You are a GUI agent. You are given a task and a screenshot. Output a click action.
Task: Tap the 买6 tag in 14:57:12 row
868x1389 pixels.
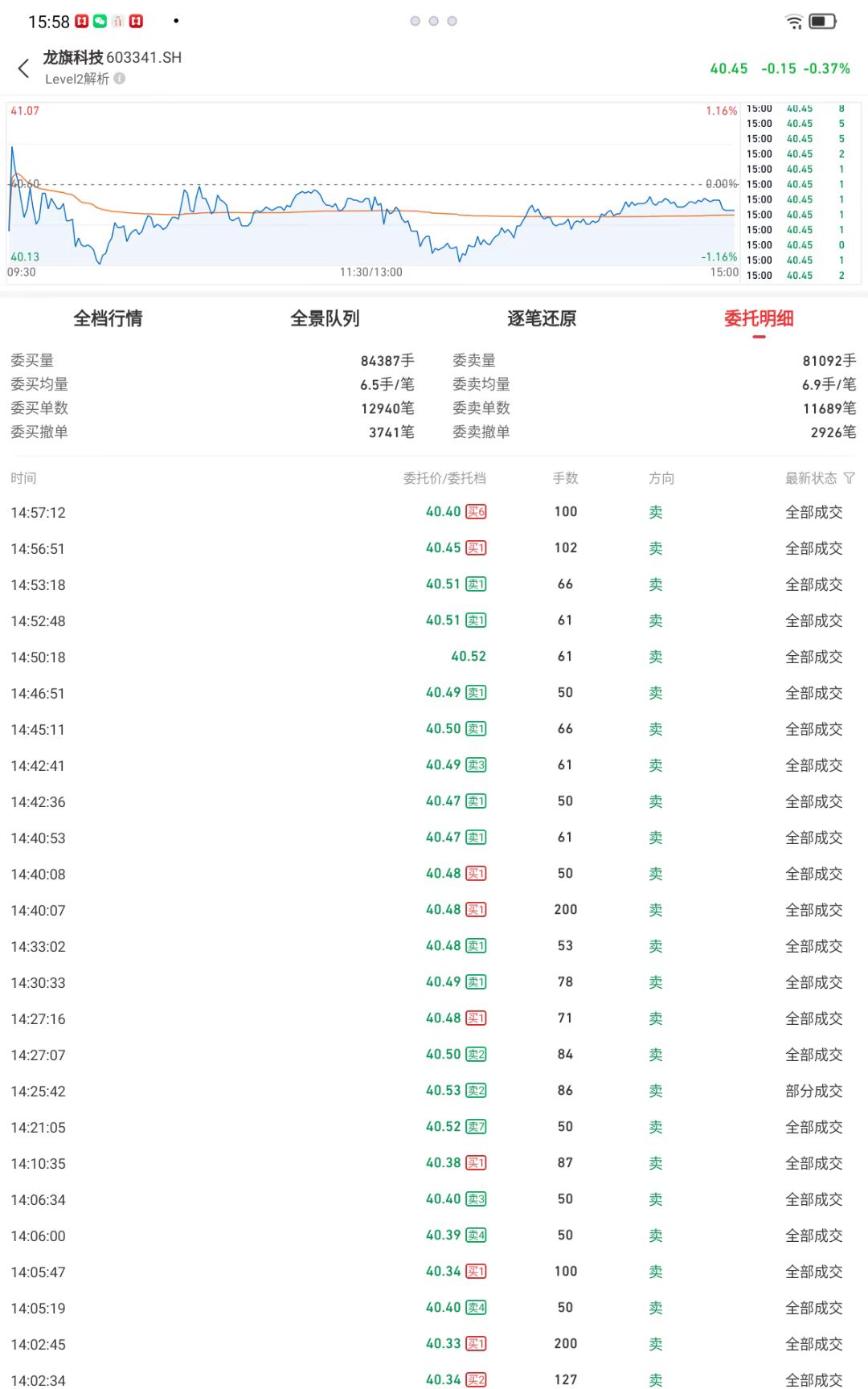[476, 511]
